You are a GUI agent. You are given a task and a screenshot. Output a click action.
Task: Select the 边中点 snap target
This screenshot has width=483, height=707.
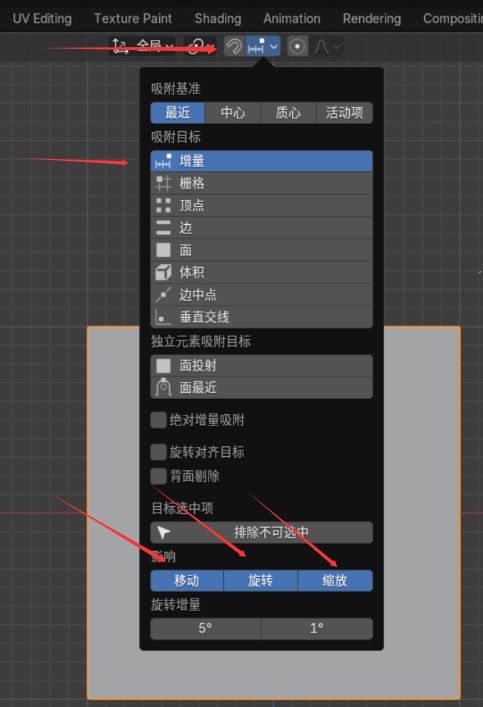[x=262, y=295]
